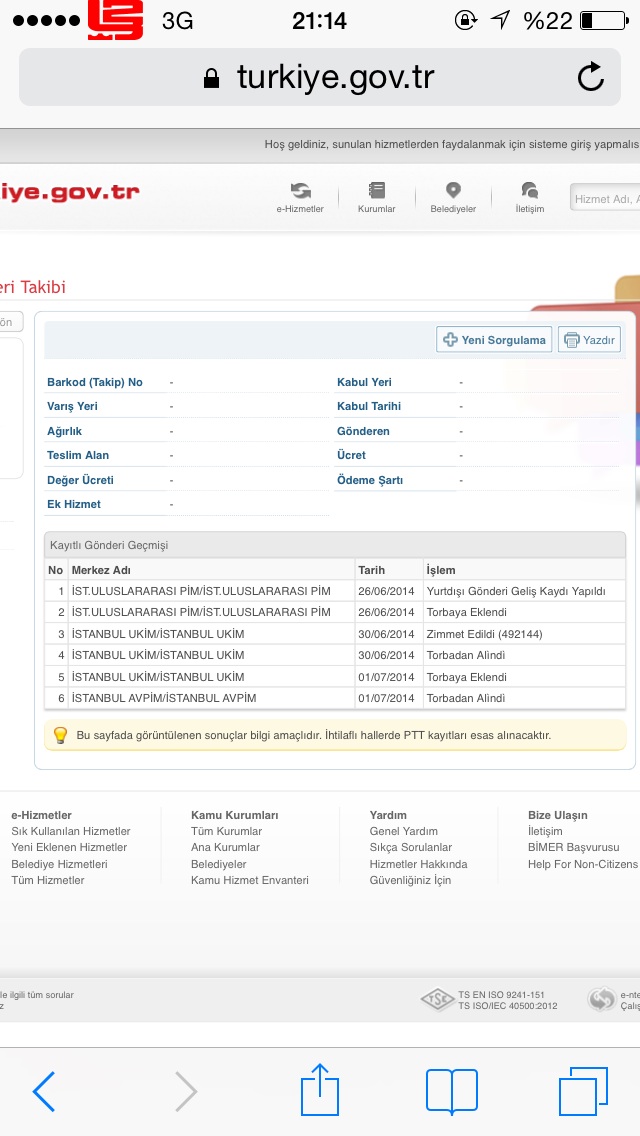Click the Kayıtlı Gönderi Geçmişi panel header
The width and height of the screenshot is (640, 1136).
tap(335, 545)
